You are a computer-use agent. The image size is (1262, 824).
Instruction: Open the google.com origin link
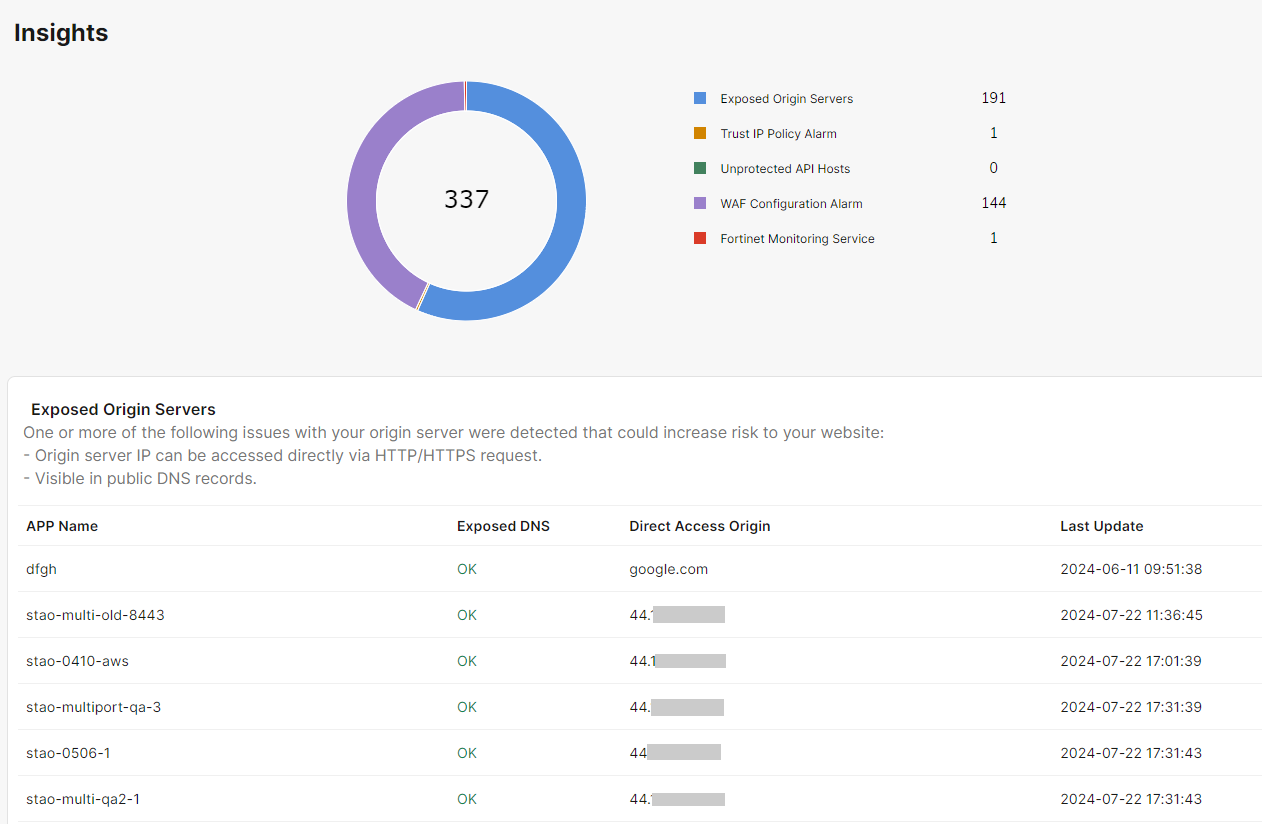[668, 568]
